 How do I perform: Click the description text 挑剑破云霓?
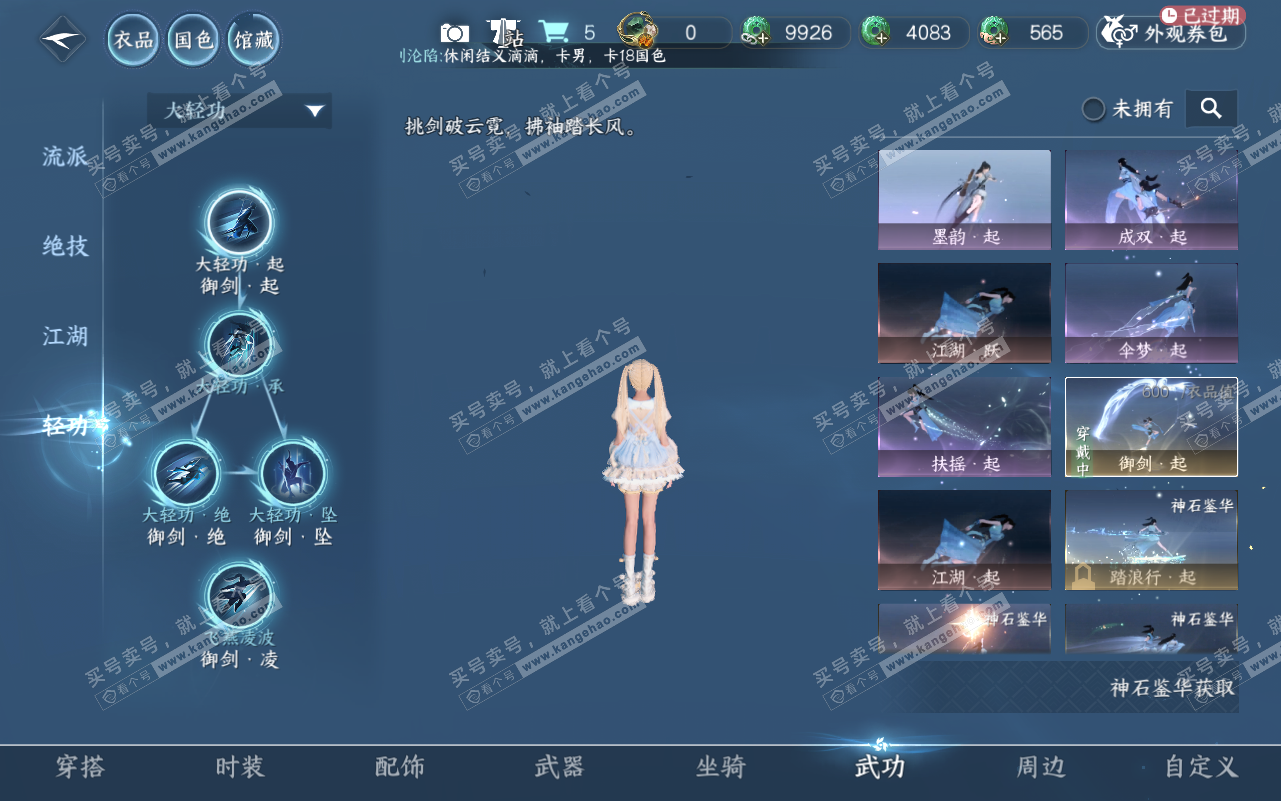click(455, 127)
